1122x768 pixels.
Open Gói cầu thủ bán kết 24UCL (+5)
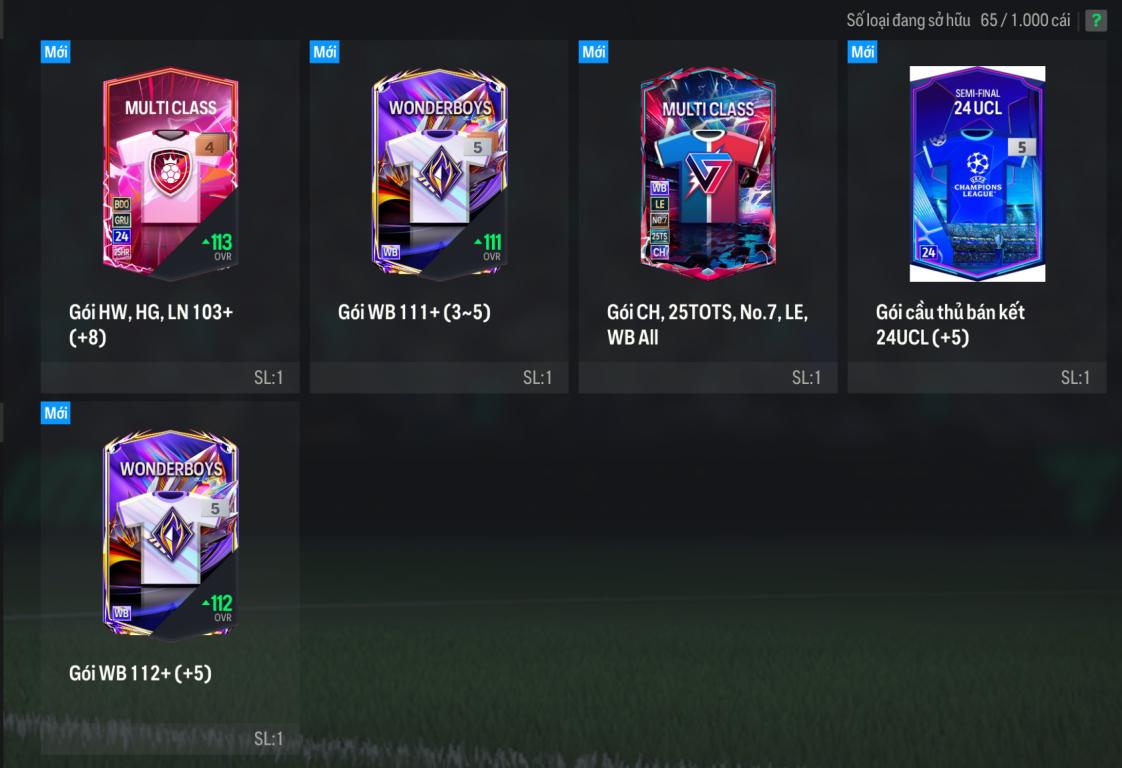tap(950, 324)
